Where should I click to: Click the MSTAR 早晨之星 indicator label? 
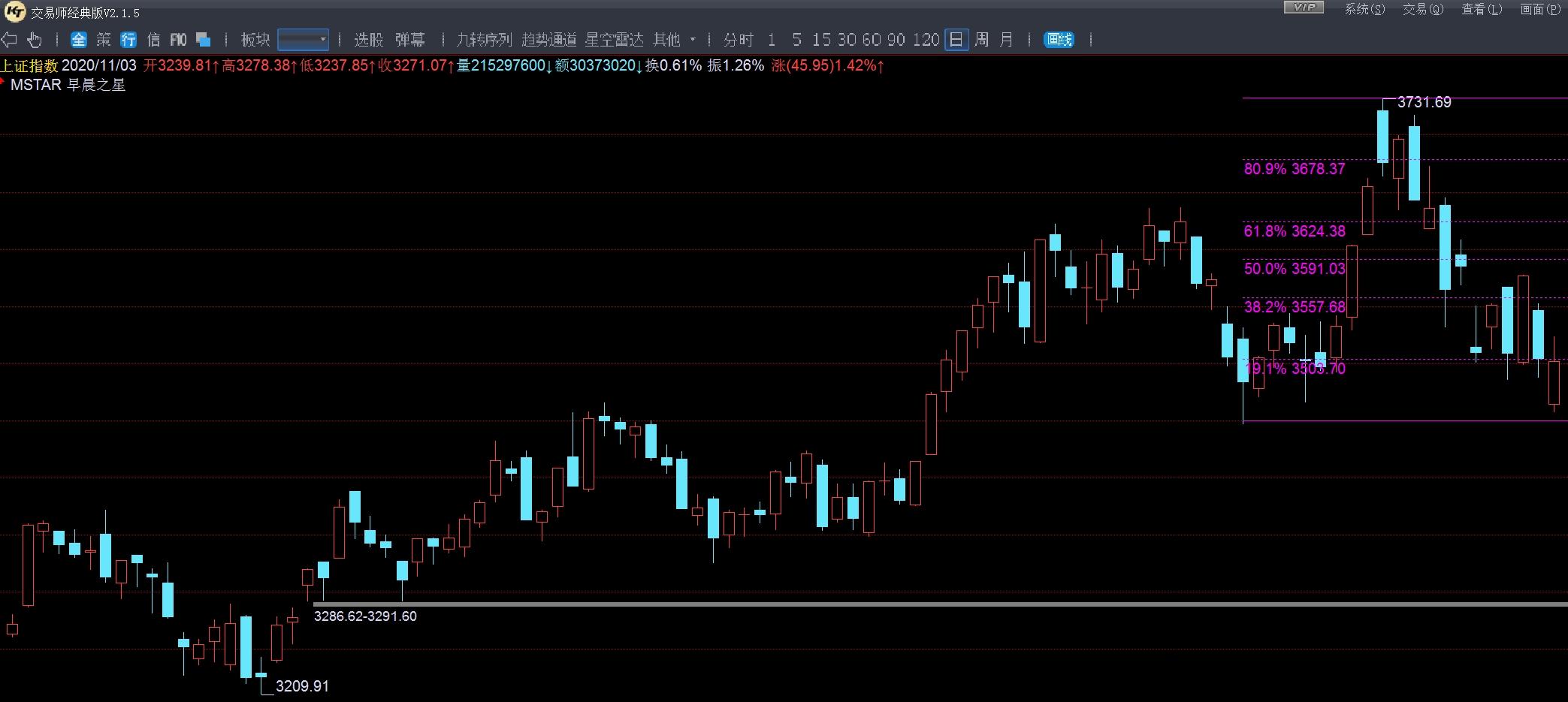click(x=68, y=85)
